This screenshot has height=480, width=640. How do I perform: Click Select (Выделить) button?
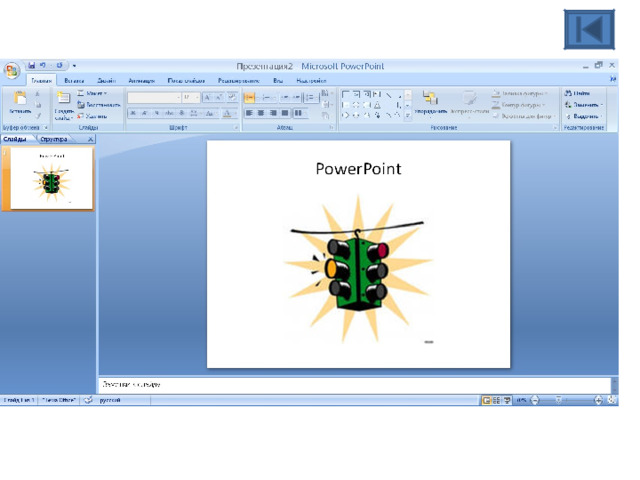[x=584, y=116]
